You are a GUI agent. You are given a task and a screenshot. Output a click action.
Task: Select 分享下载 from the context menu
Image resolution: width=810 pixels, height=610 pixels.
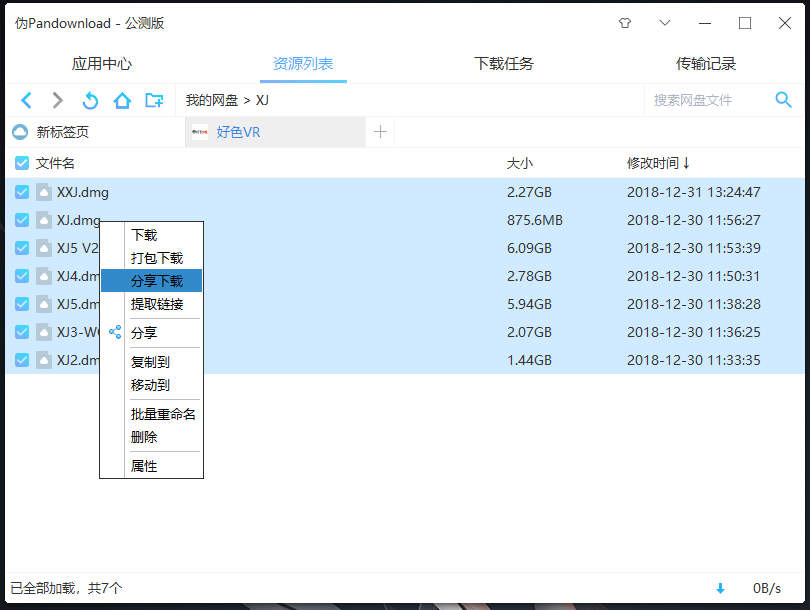click(x=157, y=281)
